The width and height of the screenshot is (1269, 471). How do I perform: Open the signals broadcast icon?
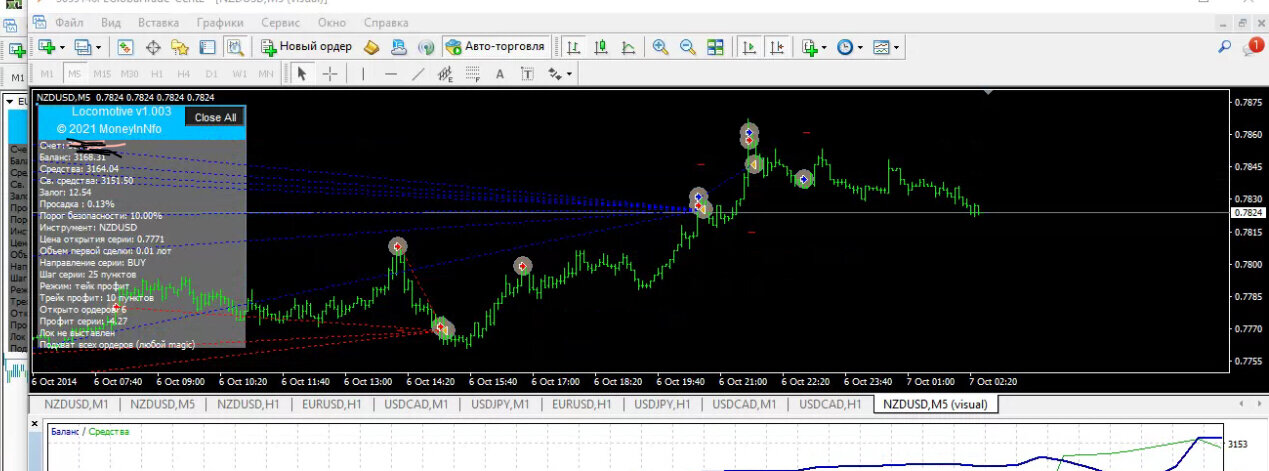click(426, 47)
